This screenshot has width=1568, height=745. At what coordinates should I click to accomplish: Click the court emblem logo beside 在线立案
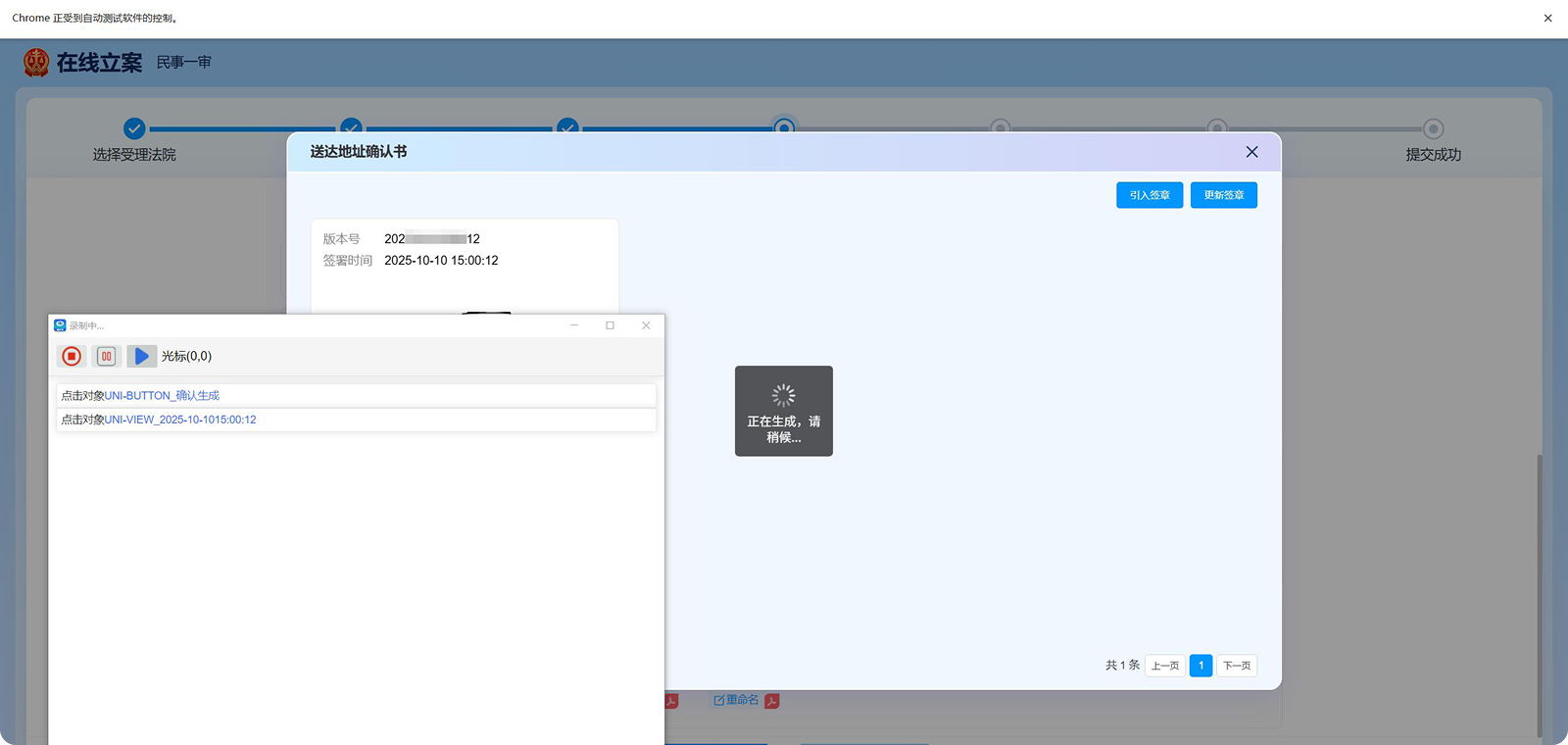point(36,63)
